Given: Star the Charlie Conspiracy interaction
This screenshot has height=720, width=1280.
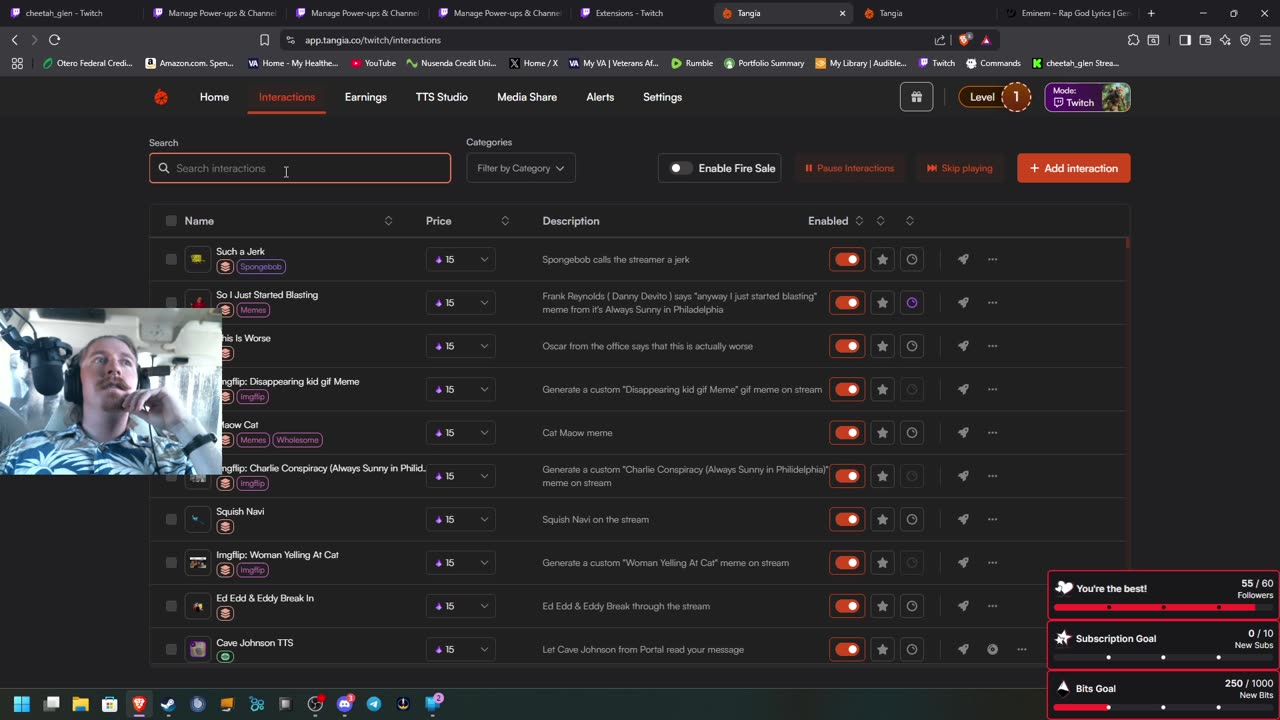Looking at the screenshot, I should (882, 476).
